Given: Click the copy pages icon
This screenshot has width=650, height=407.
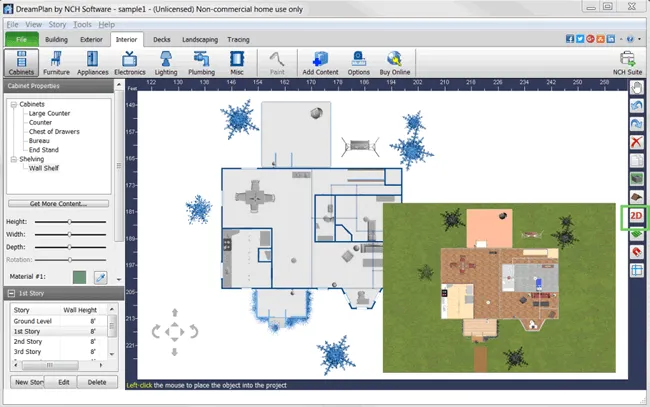Looking at the screenshot, I should (637, 160).
